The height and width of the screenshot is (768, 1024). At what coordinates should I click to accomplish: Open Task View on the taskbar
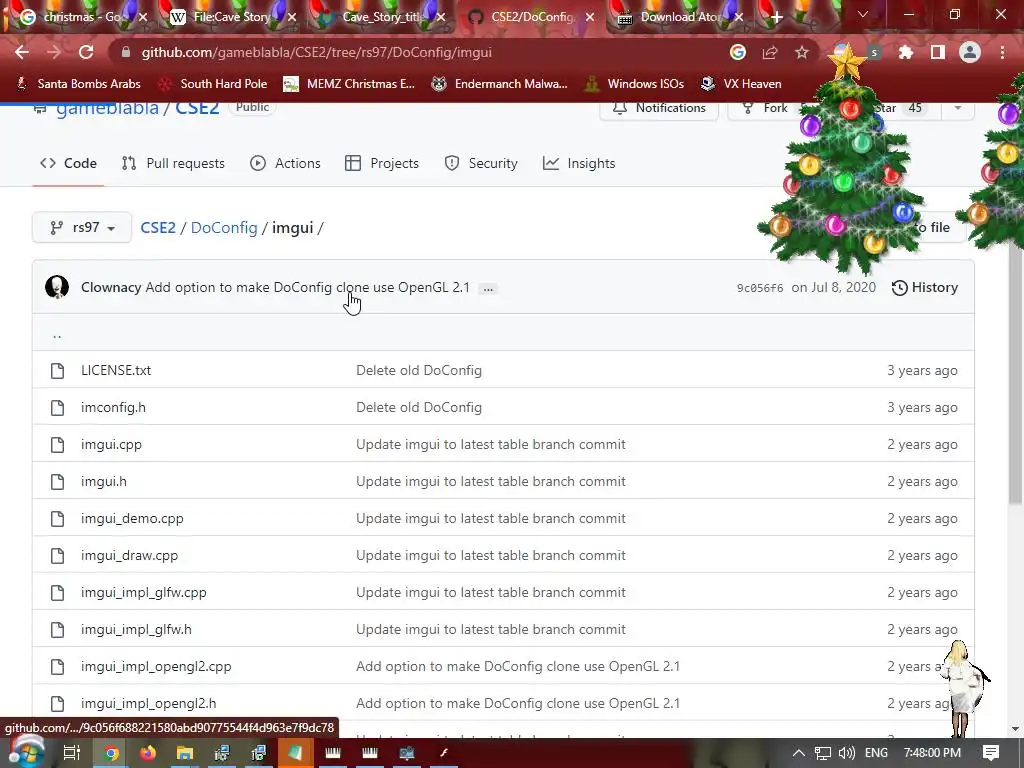click(71, 753)
